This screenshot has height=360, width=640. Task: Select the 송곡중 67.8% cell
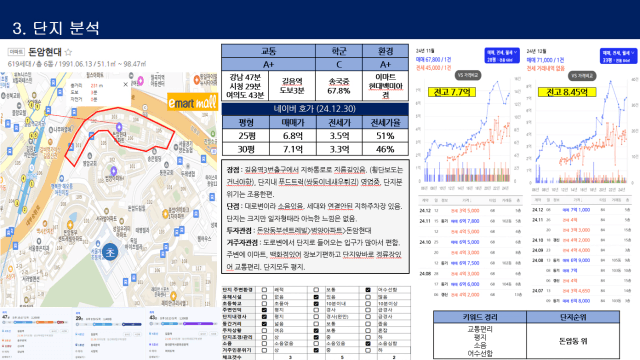(x=339, y=86)
